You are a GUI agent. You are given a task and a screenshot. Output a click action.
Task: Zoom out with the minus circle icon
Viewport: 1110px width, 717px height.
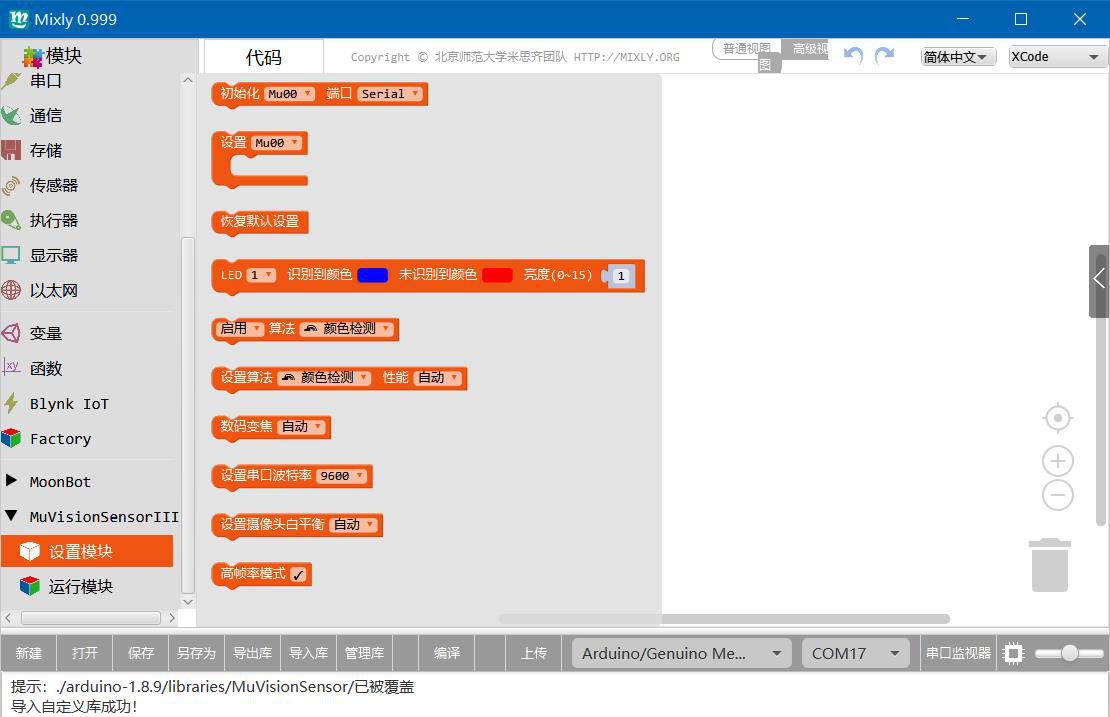click(1058, 495)
